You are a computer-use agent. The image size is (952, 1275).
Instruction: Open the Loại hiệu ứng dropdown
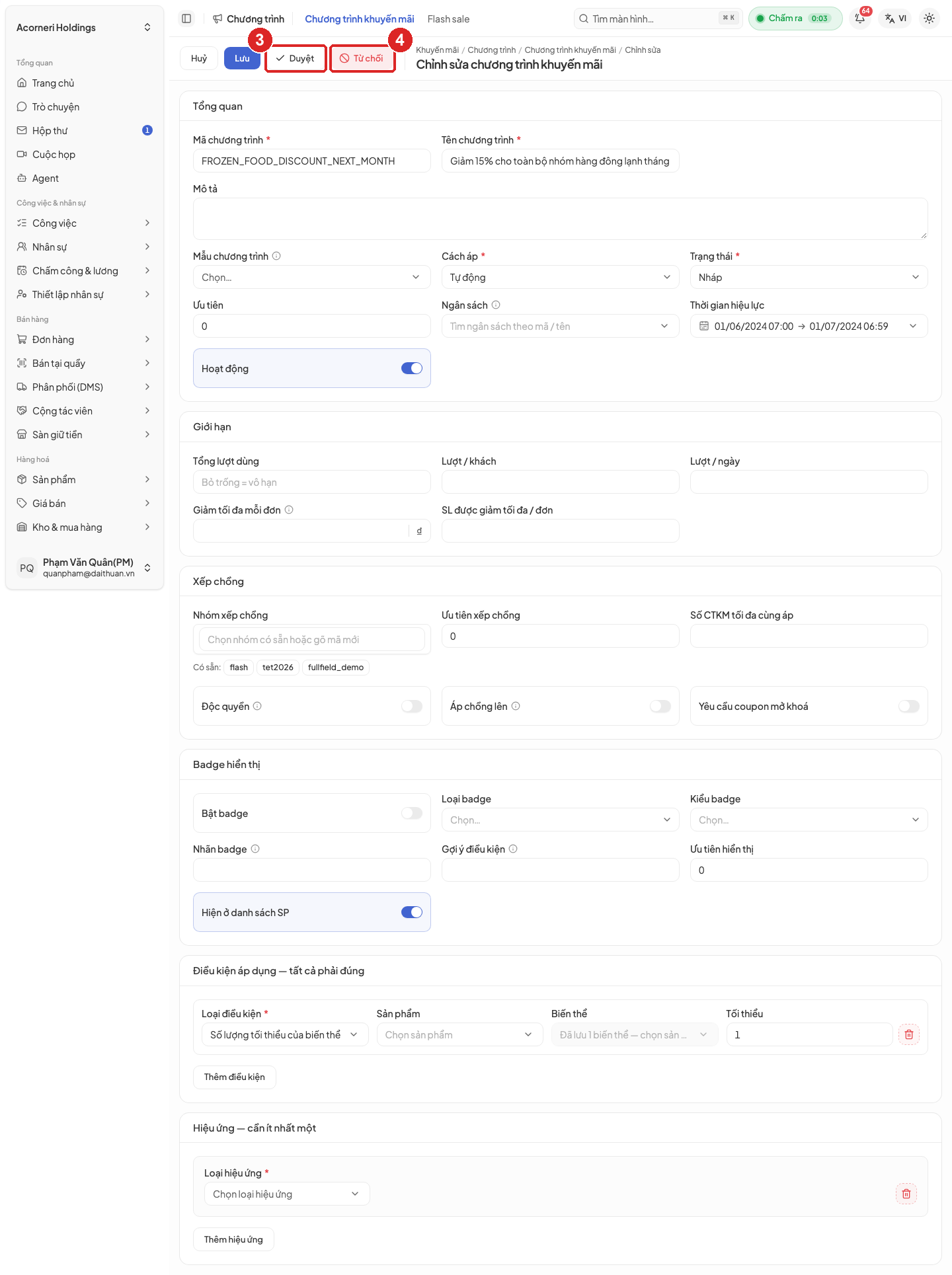287,1194
